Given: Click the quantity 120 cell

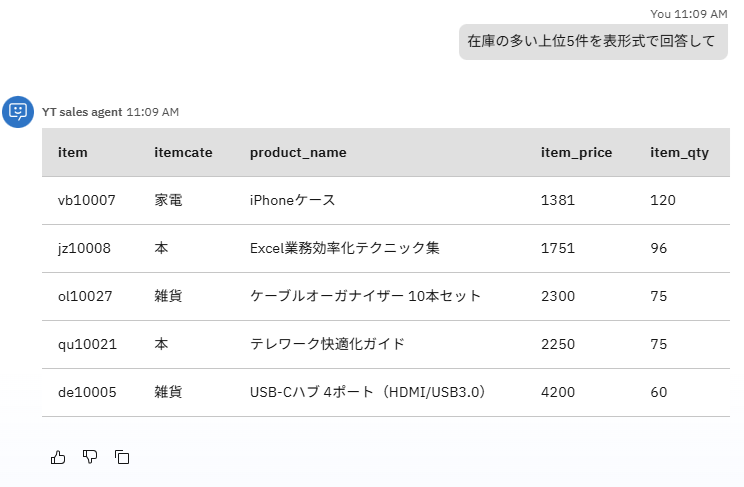Looking at the screenshot, I should pos(663,200).
